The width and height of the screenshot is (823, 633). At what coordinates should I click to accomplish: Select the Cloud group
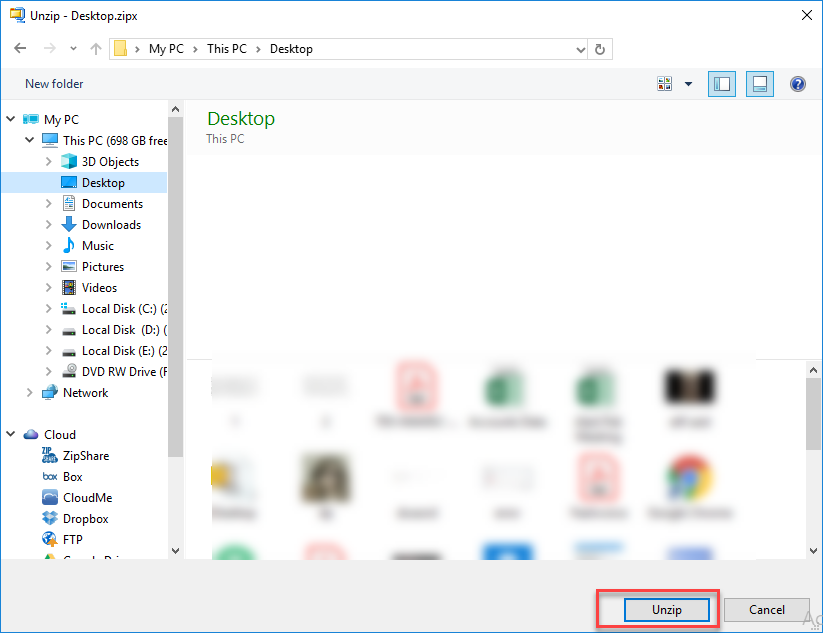click(x=60, y=435)
